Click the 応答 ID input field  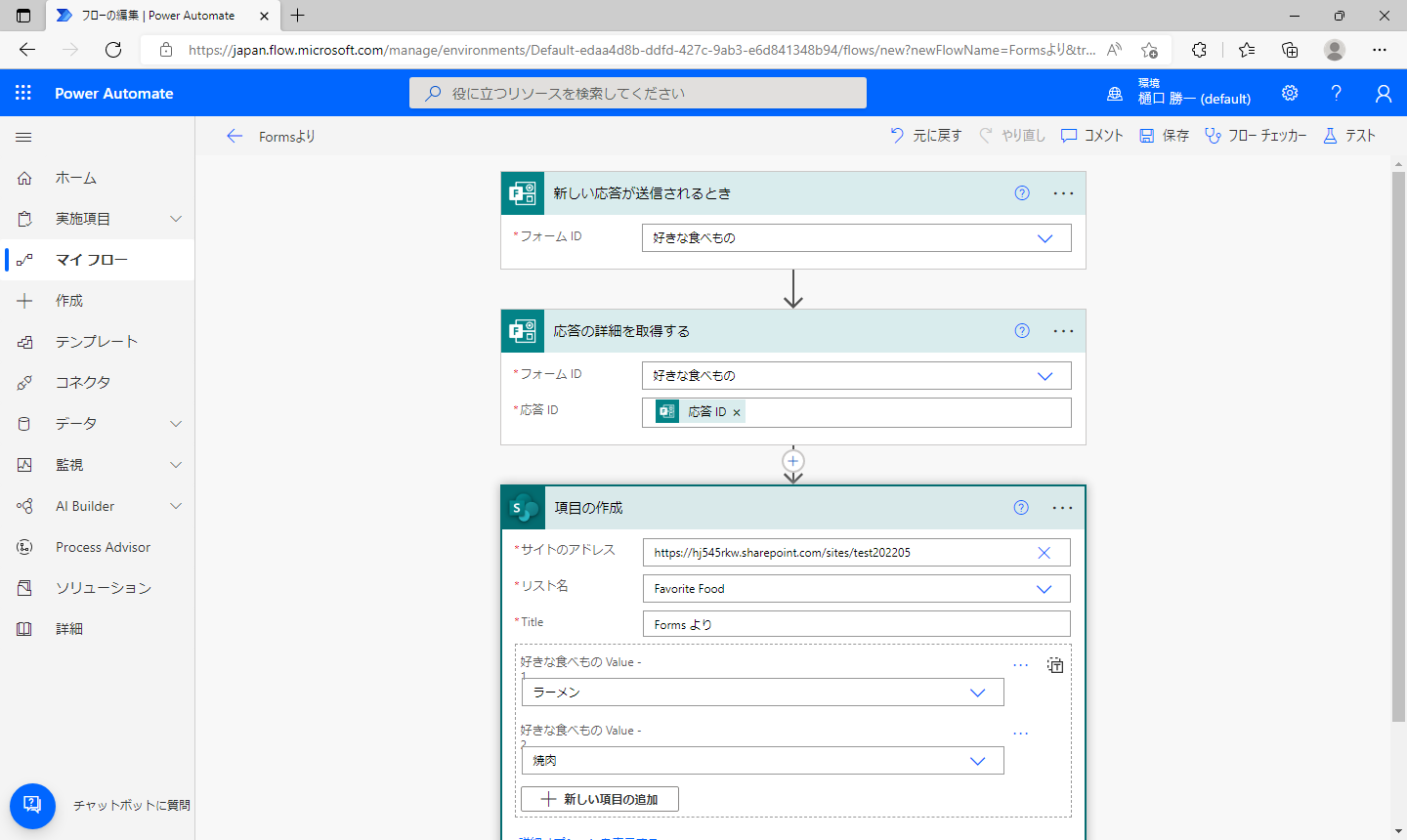856,412
